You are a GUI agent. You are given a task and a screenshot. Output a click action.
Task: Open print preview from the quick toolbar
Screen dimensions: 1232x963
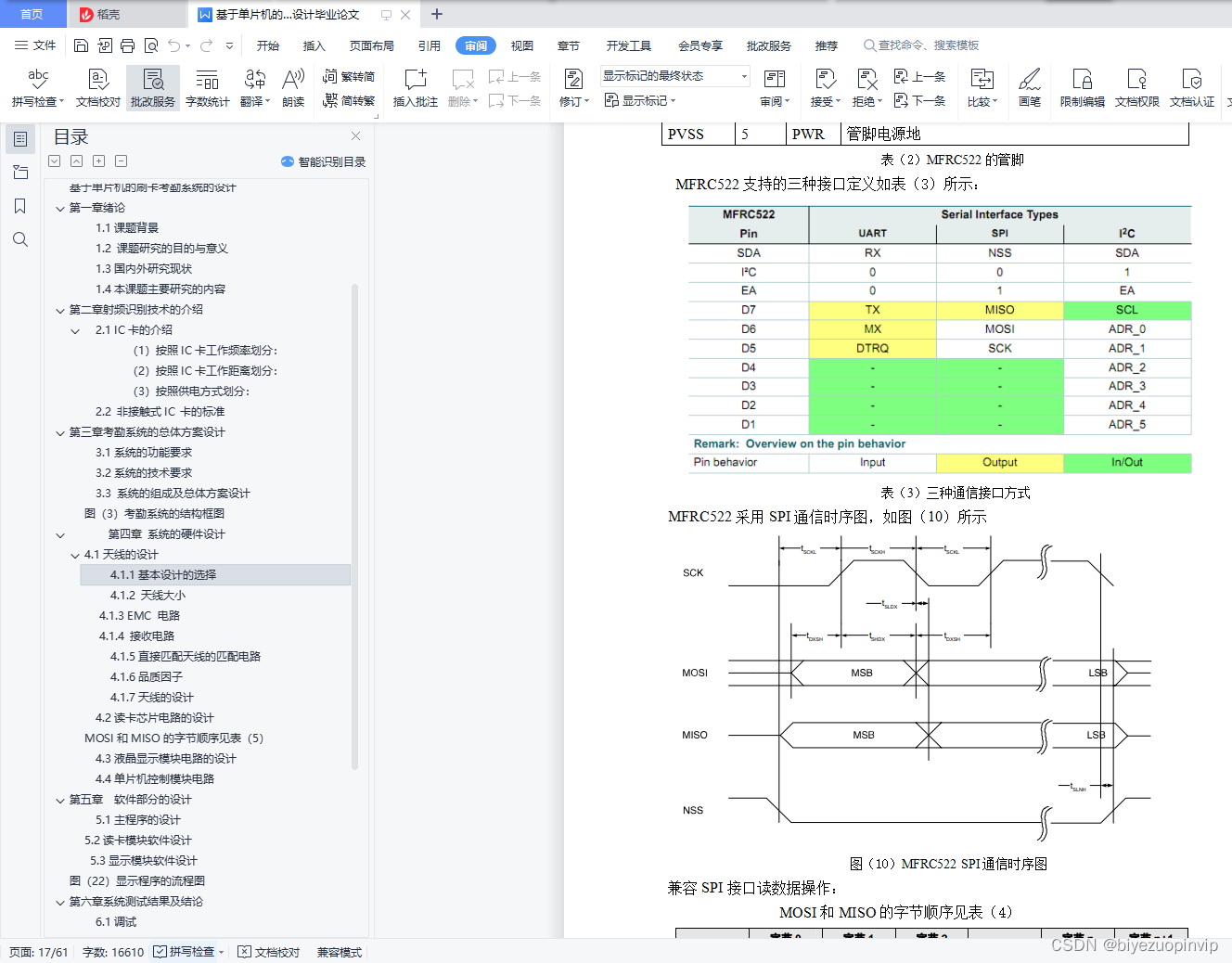151,45
